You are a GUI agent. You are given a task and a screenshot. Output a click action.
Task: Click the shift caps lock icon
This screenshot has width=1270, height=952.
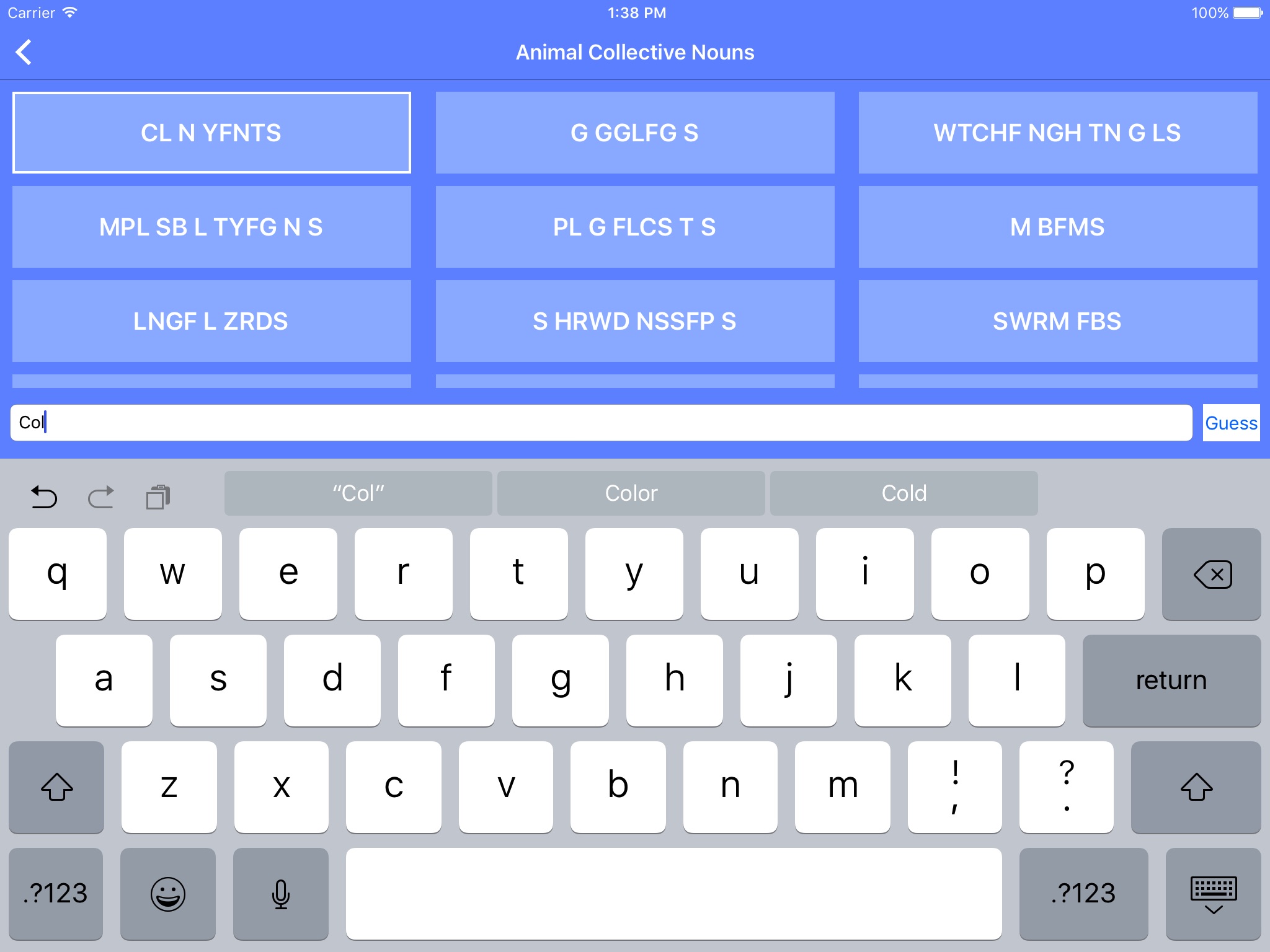tap(56, 786)
